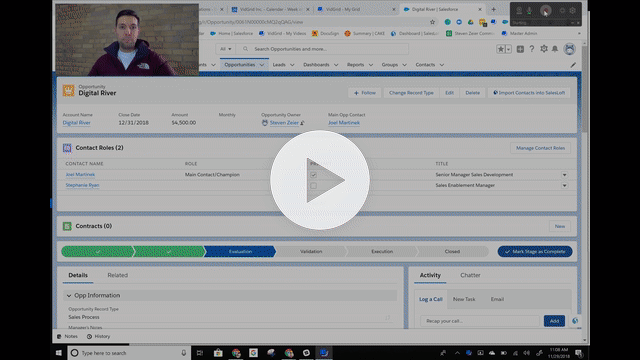640x360 pixels.
Task: Select the Email activity tab
Action: [497, 299]
